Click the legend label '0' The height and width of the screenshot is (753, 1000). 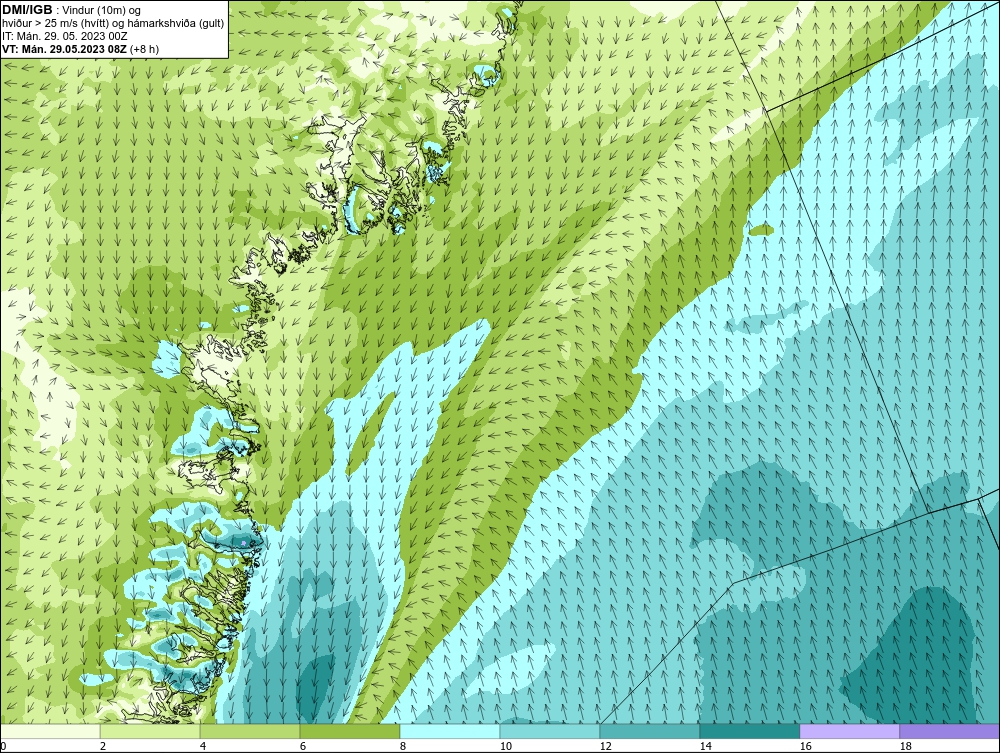click(3, 746)
